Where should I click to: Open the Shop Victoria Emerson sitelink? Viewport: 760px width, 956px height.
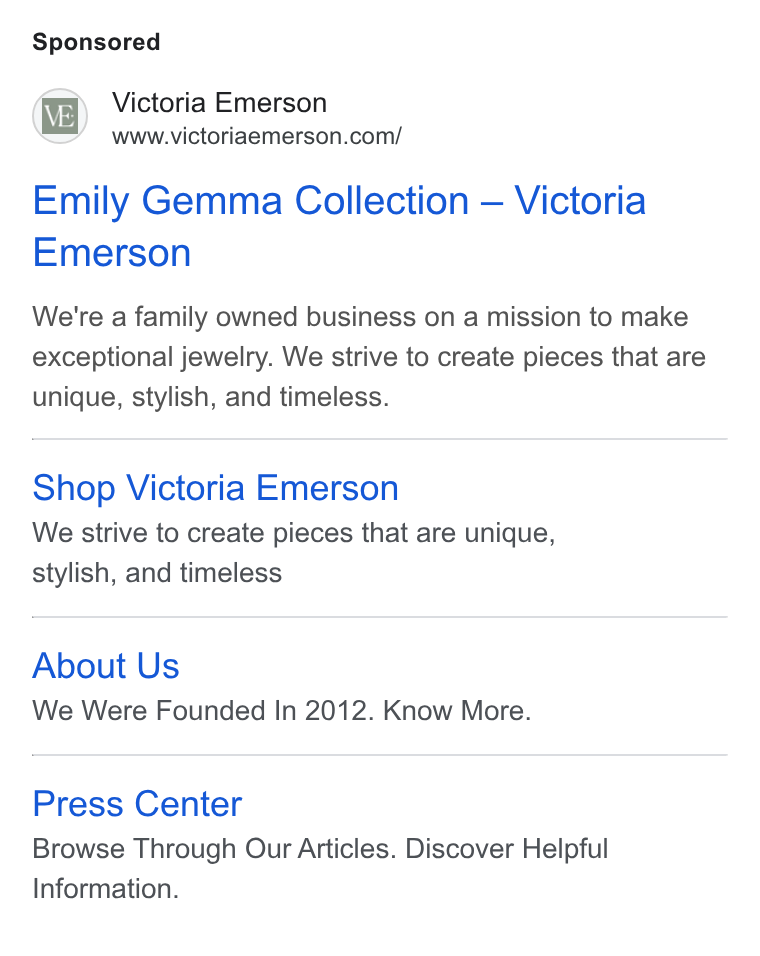click(x=216, y=488)
